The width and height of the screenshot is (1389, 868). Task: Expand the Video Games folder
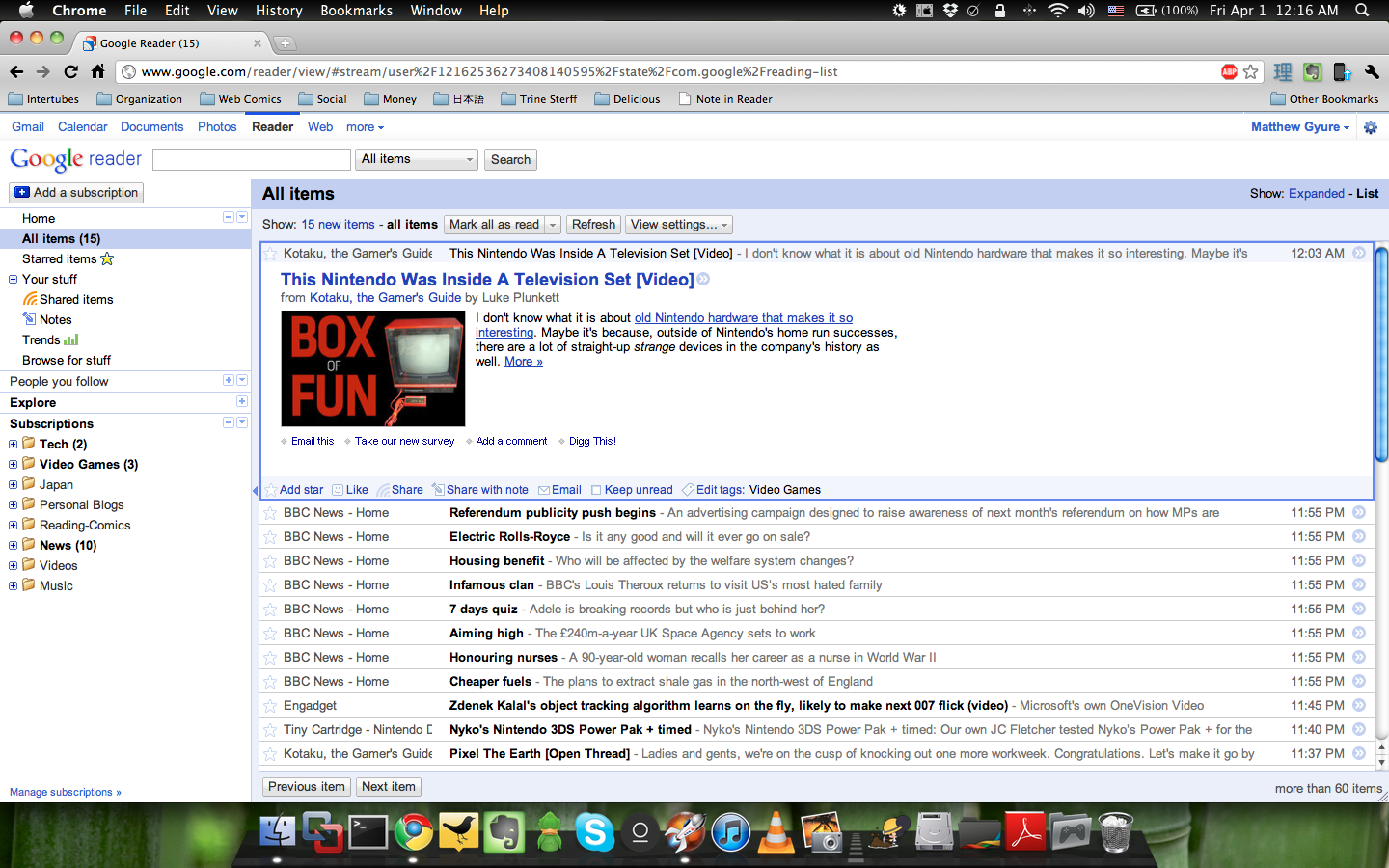tap(14, 465)
